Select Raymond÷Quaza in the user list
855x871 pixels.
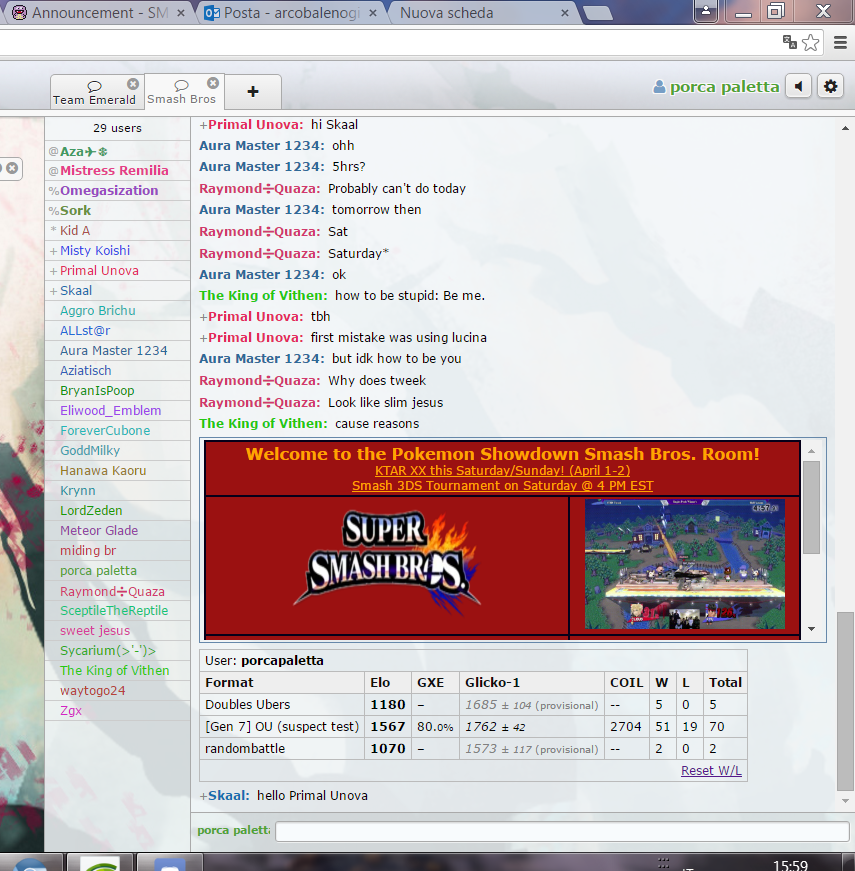(117, 591)
